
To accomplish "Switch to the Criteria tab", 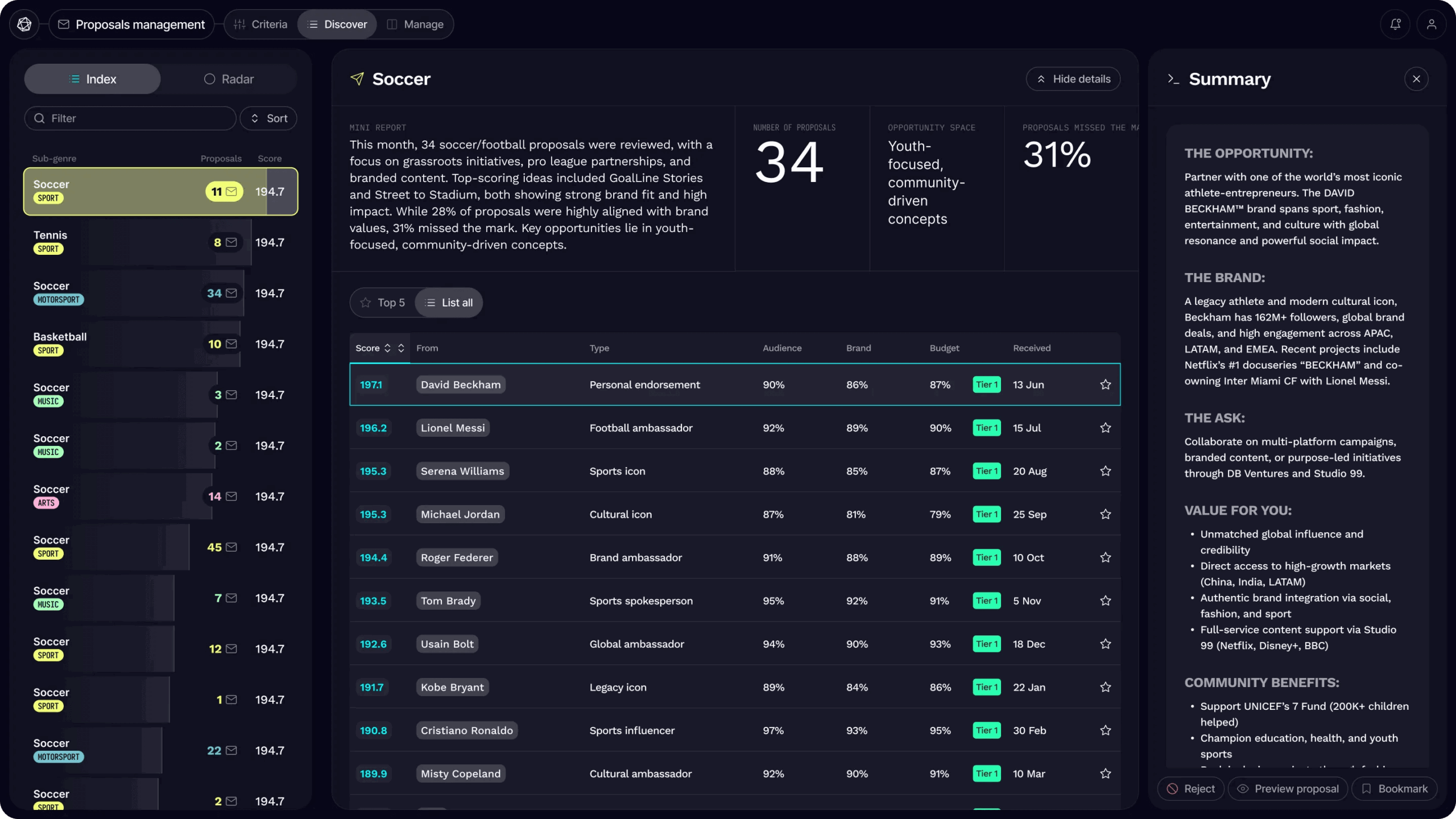I will [260, 24].
